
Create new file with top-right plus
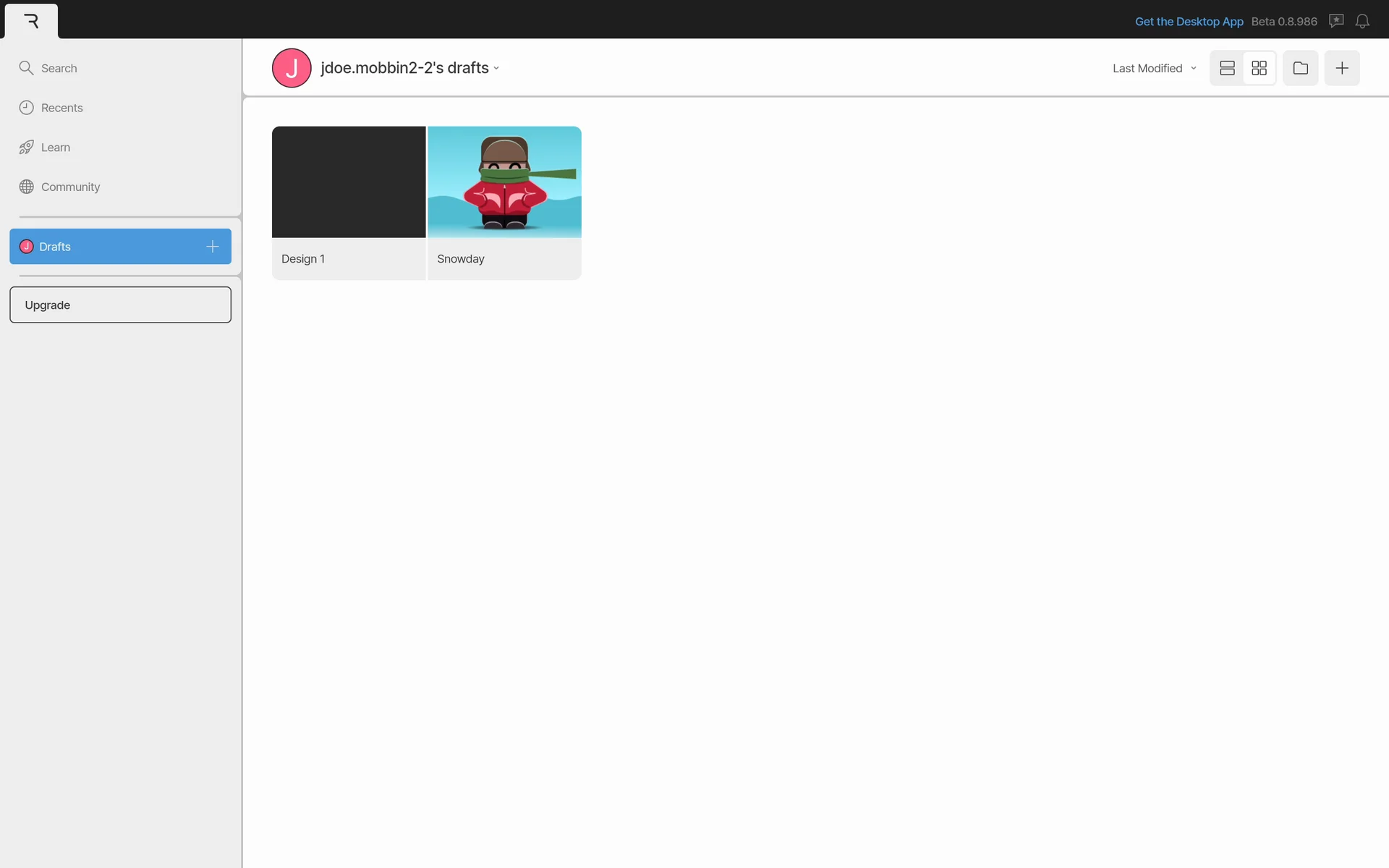click(x=1341, y=68)
